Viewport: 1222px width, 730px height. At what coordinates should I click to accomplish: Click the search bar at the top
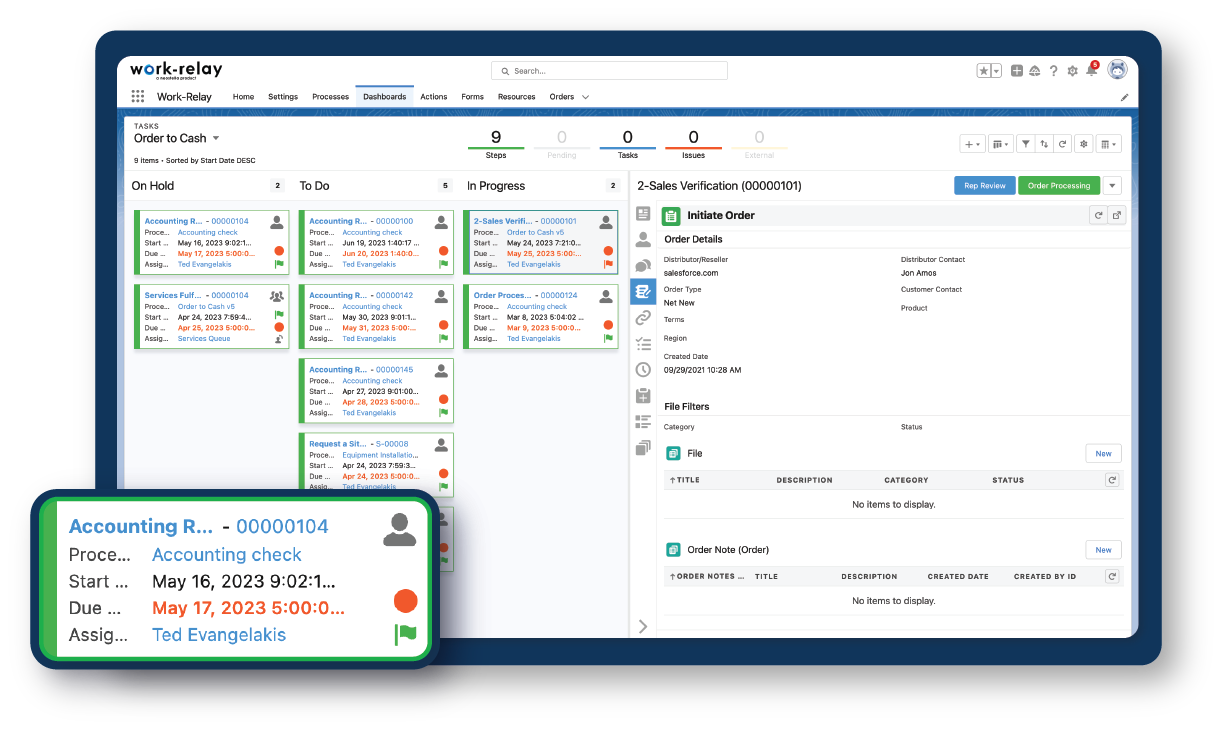[609, 70]
